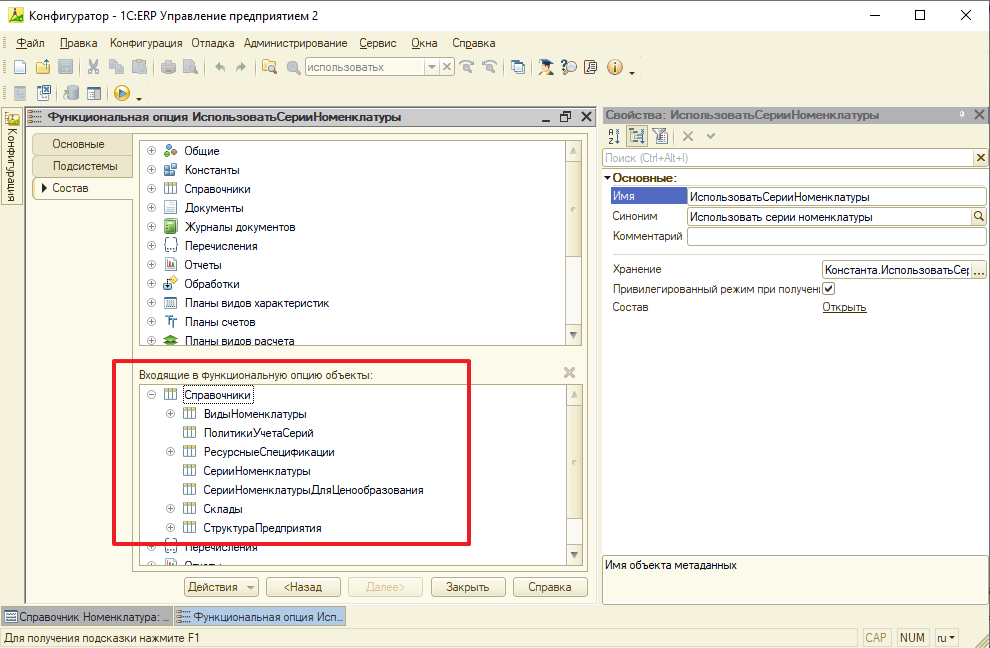Click the Find previous icon

(x=489, y=67)
